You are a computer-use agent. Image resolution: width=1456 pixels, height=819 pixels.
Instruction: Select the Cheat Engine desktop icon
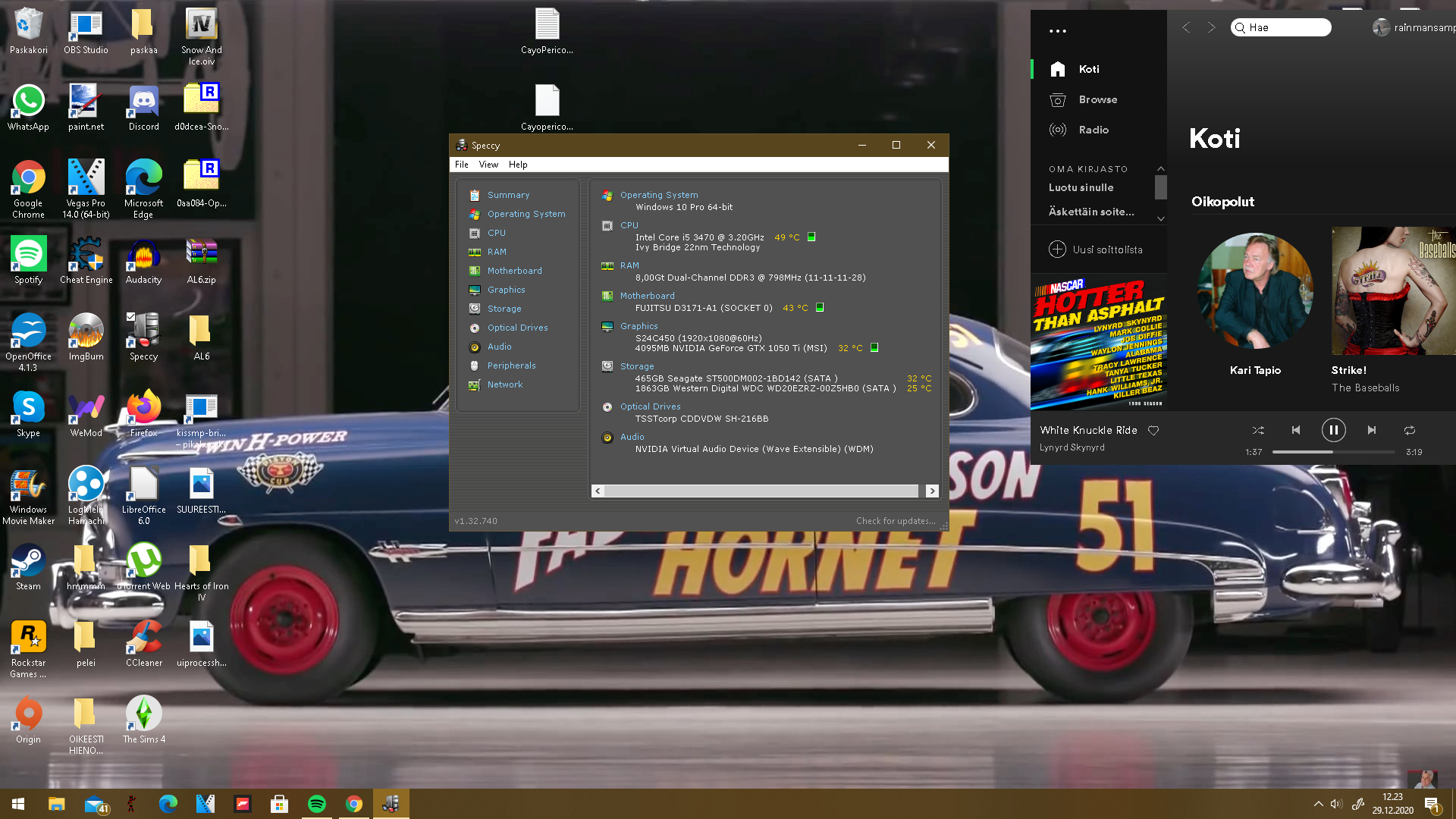86,260
